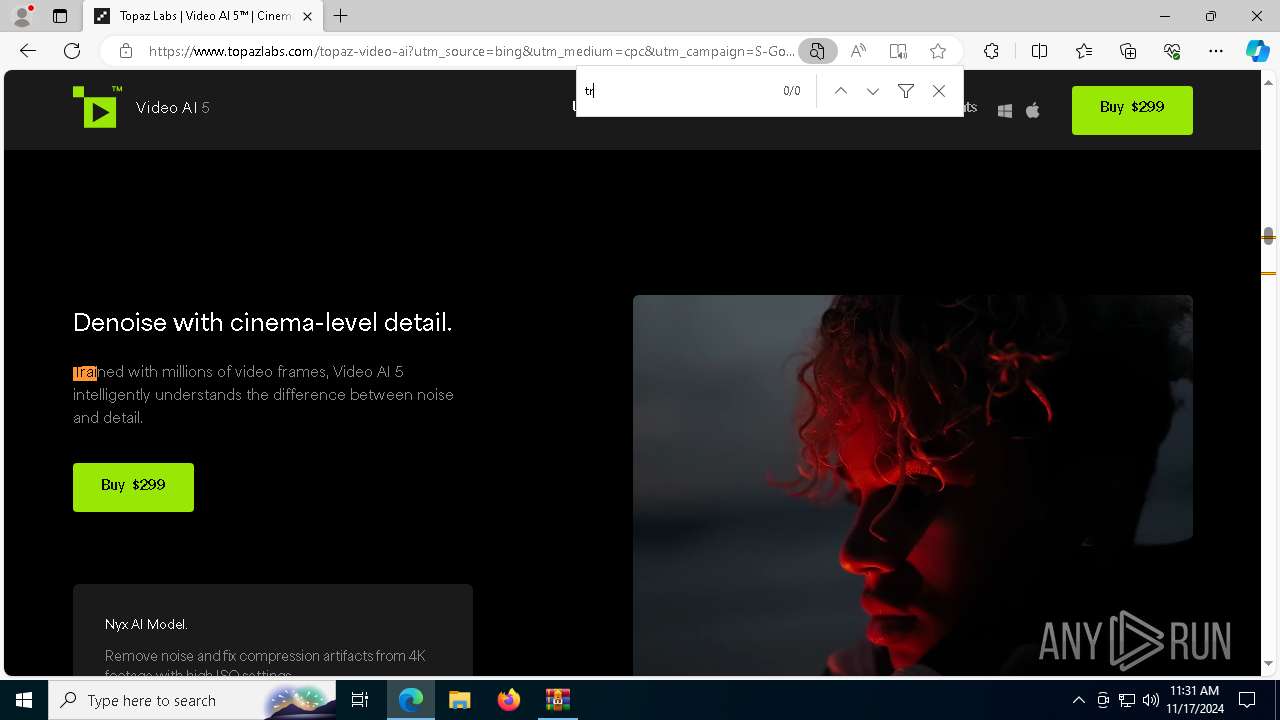
Task: Open Browser essentials
Action: pos(1172,51)
